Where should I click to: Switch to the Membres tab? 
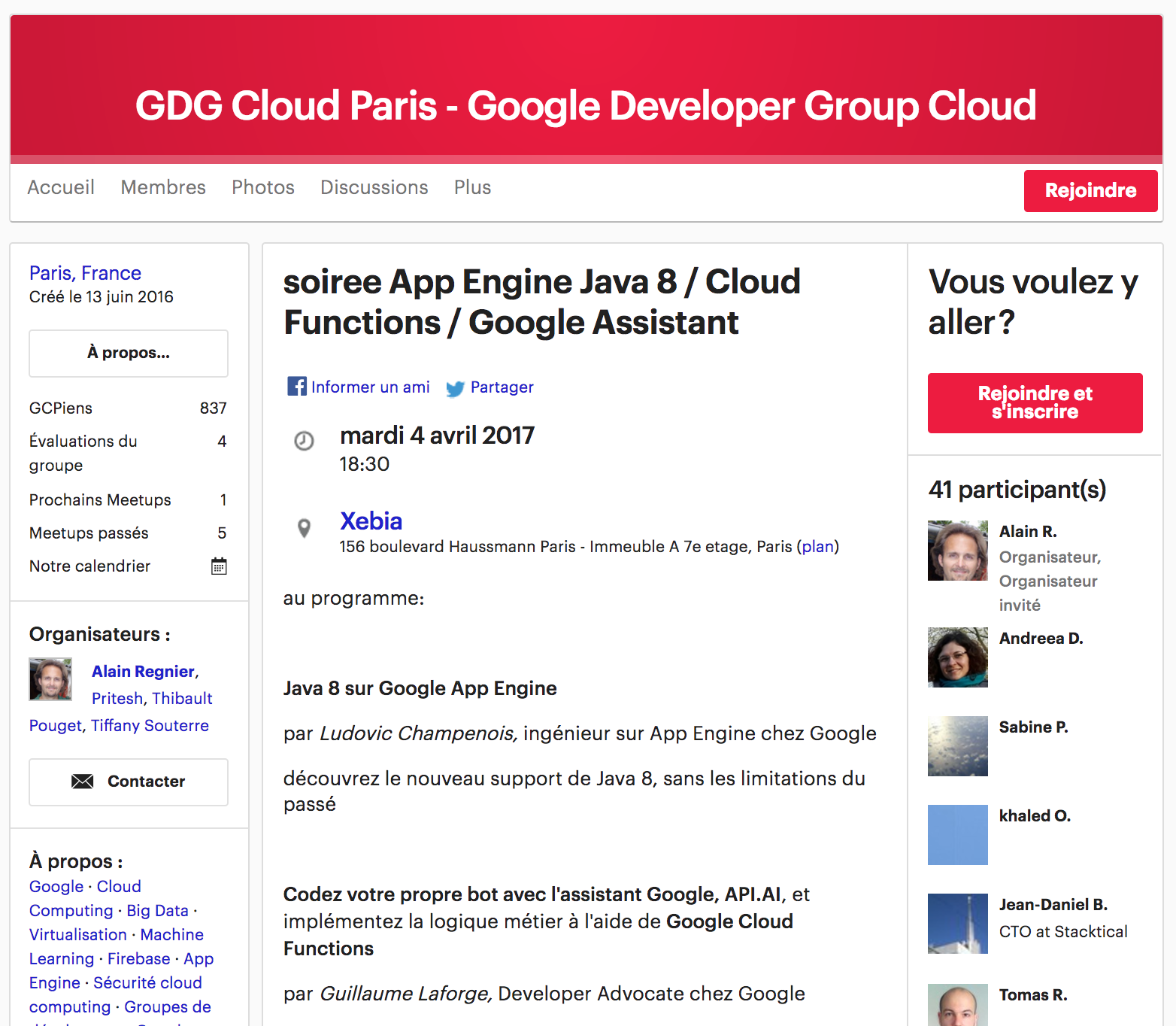[163, 187]
